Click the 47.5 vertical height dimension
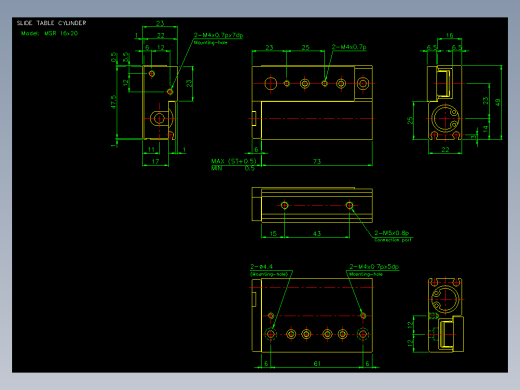Screen dimensions: 520x390 pyautogui.click(x=114, y=102)
